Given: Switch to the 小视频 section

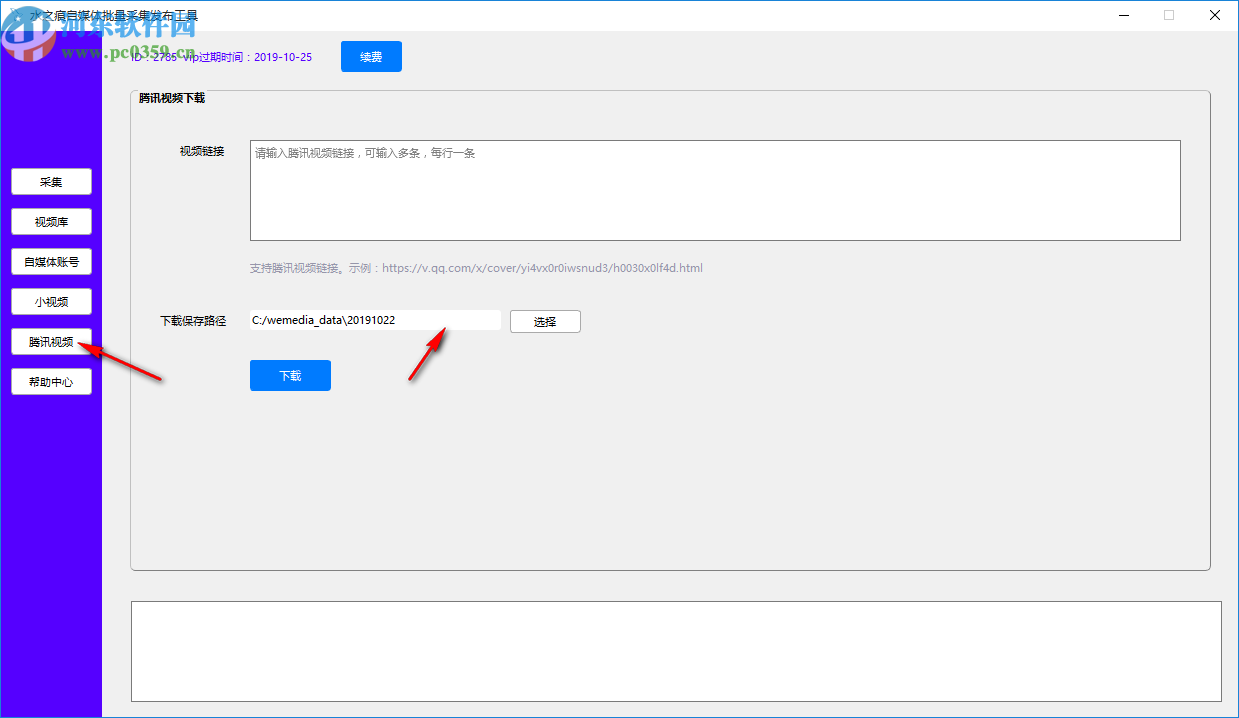Looking at the screenshot, I should click(x=51, y=302).
